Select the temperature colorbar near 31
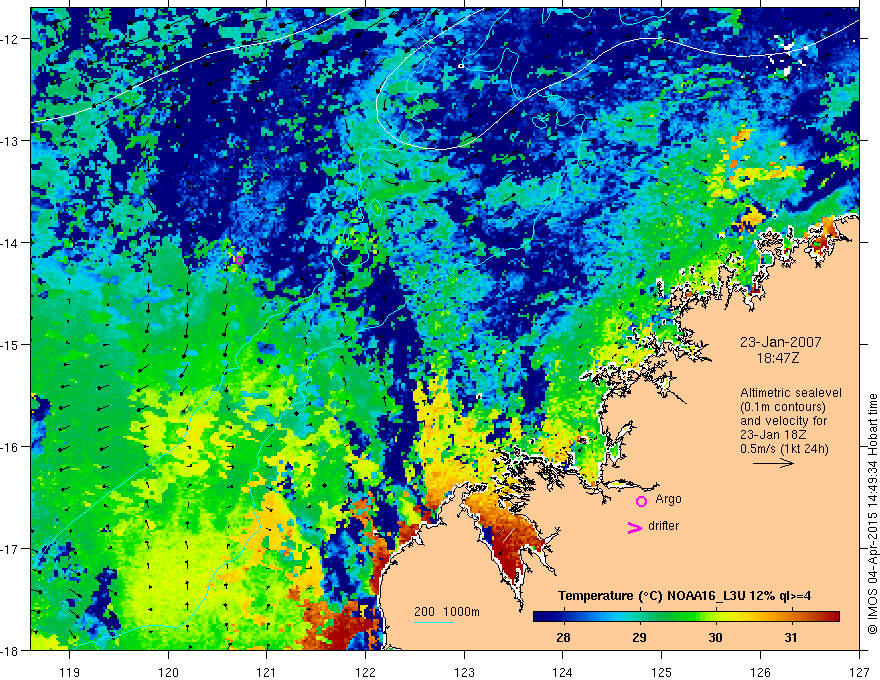This screenshot has height=680, width=880. 791,617
